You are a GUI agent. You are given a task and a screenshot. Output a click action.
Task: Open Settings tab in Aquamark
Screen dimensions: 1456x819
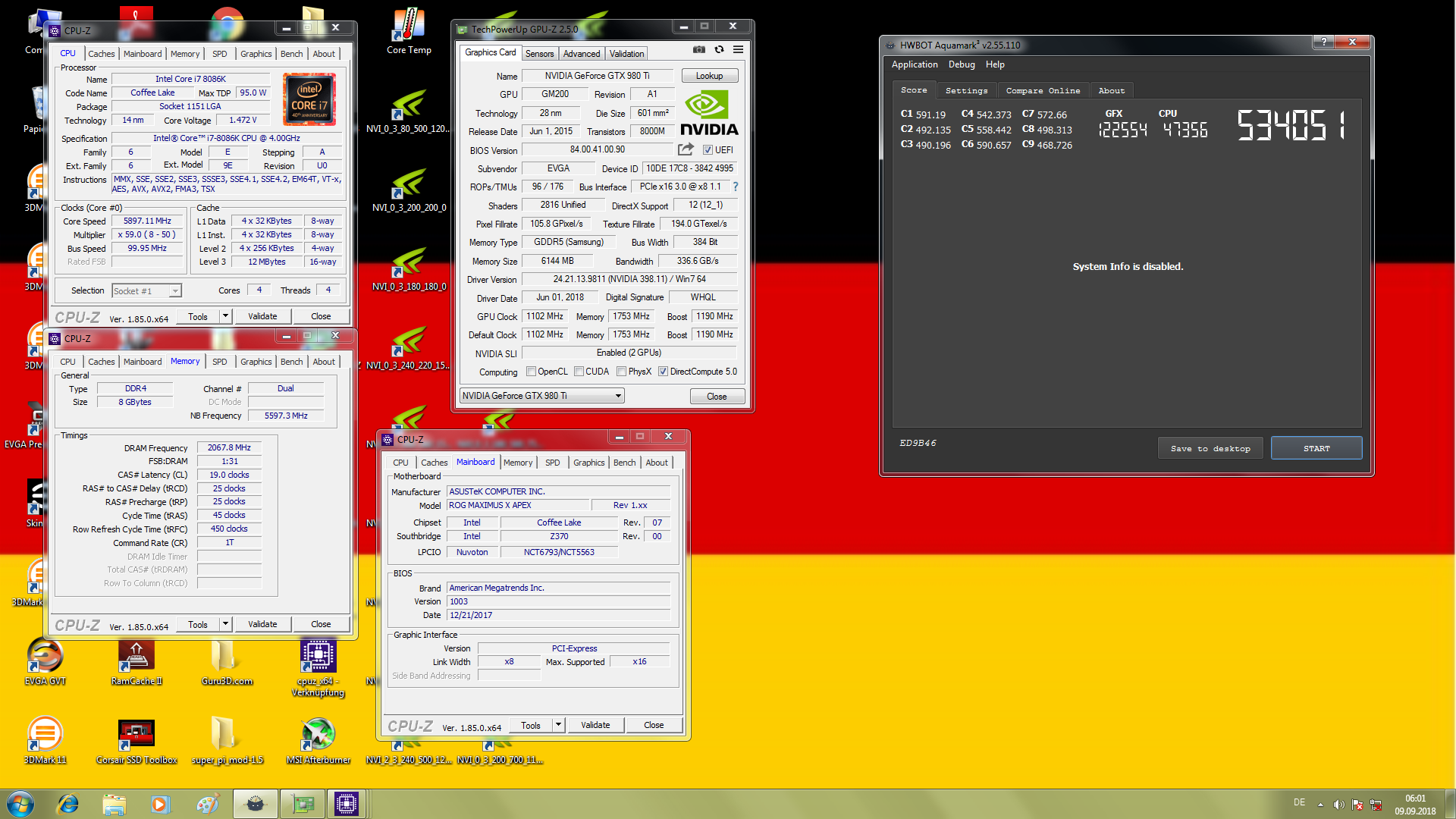pos(966,91)
